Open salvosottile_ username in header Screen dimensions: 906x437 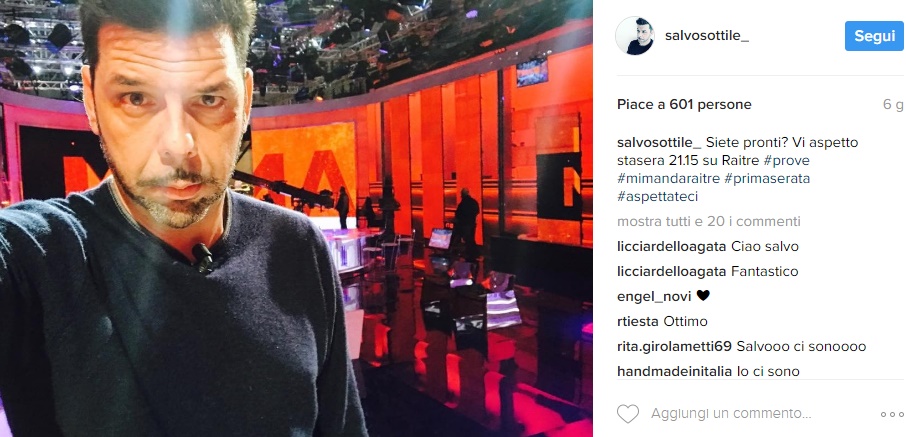pos(707,36)
